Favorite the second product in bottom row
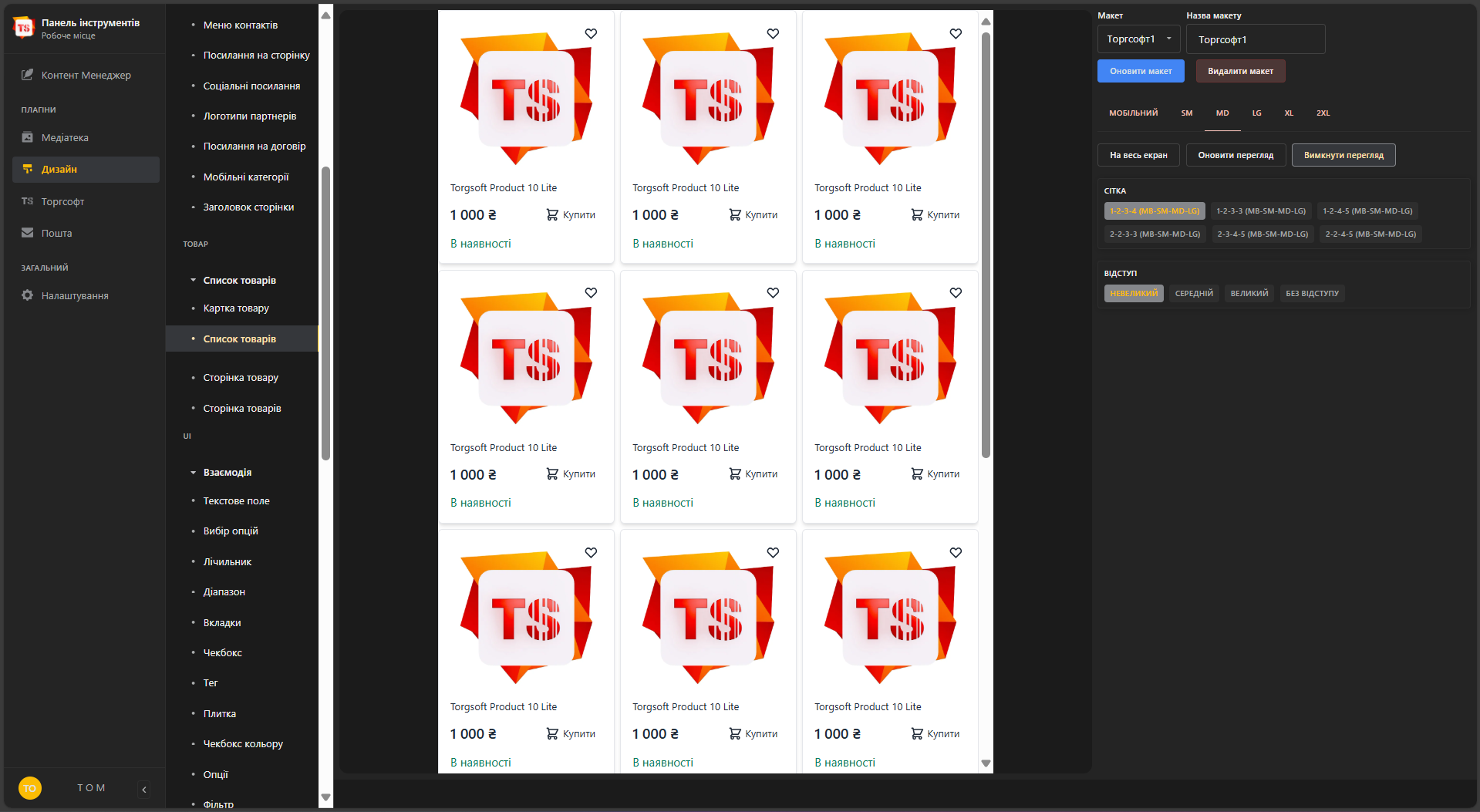The height and width of the screenshot is (812, 1480). [773, 552]
